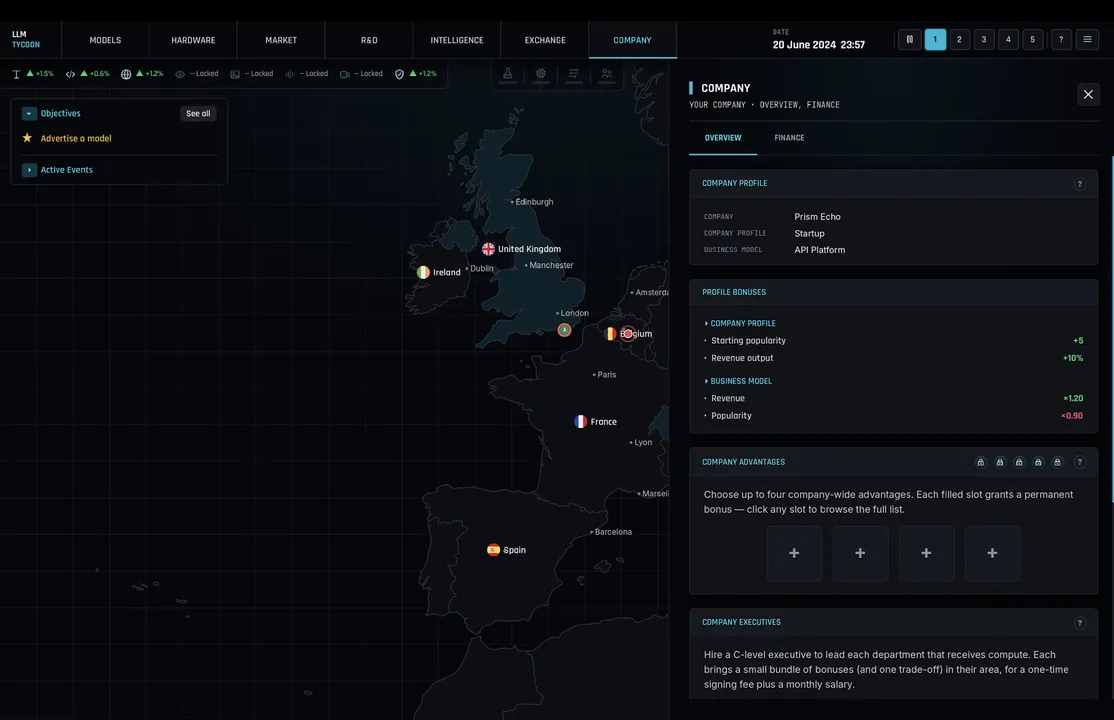Click the star icon beside Advertise a model
This screenshot has height=720, width=1114.
27,138
